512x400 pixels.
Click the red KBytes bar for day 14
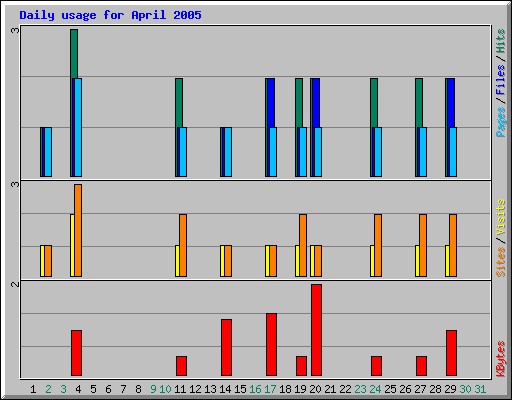[226, 347]
